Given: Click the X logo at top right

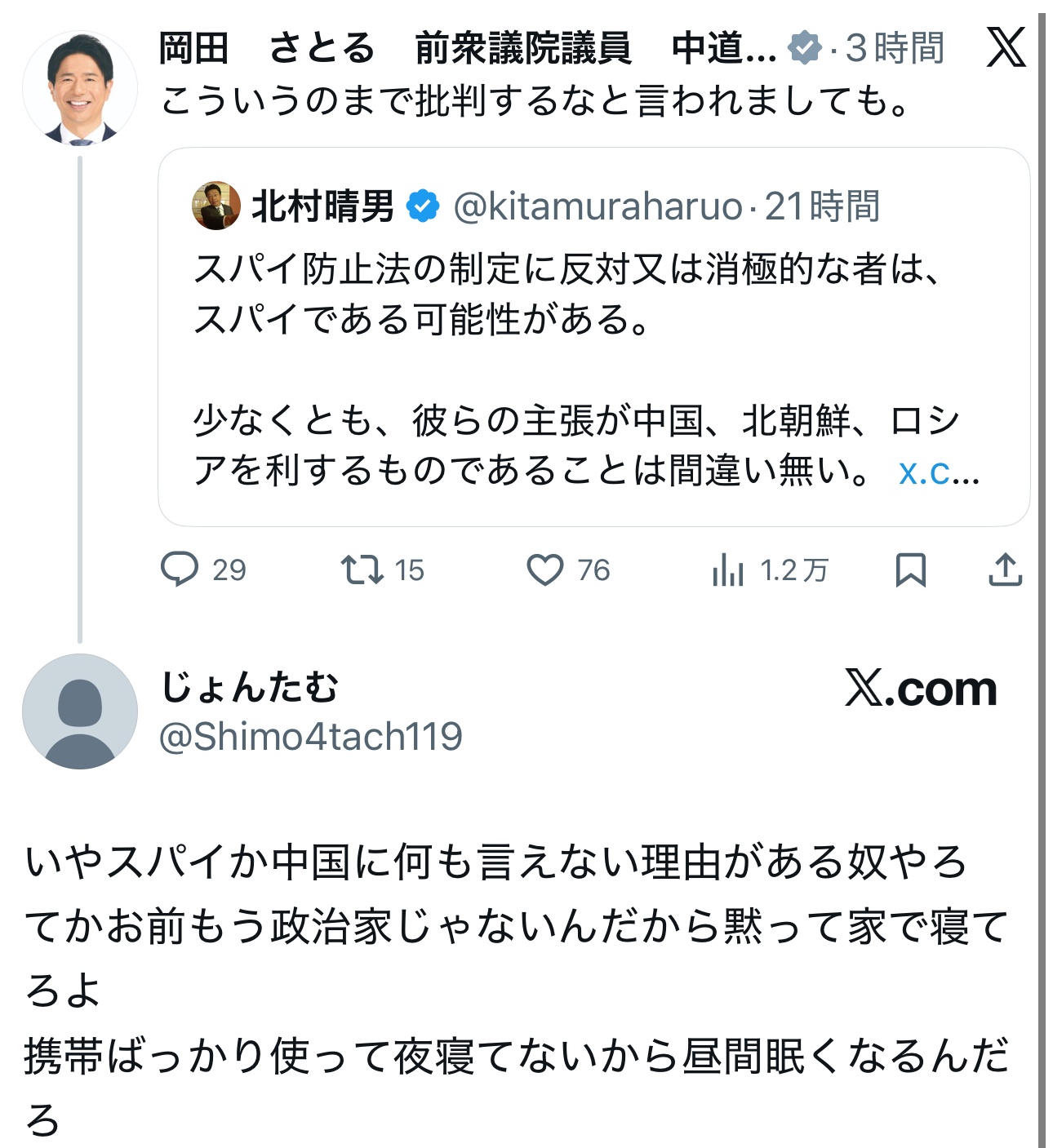Looking at the screenshot, I should [x=1006, y=47].
